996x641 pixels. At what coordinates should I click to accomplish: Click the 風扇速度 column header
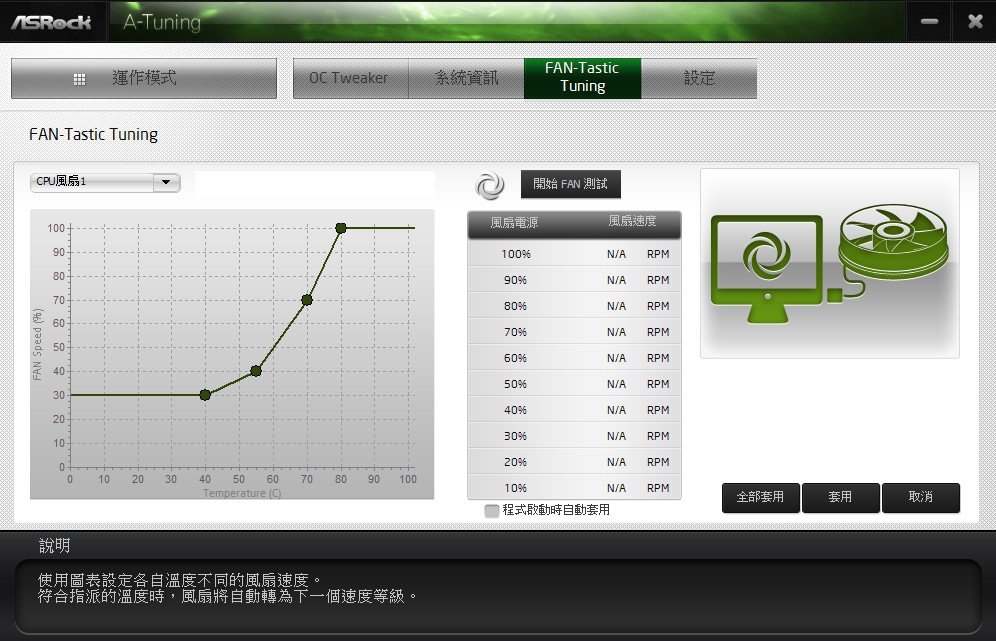[632, 221]
